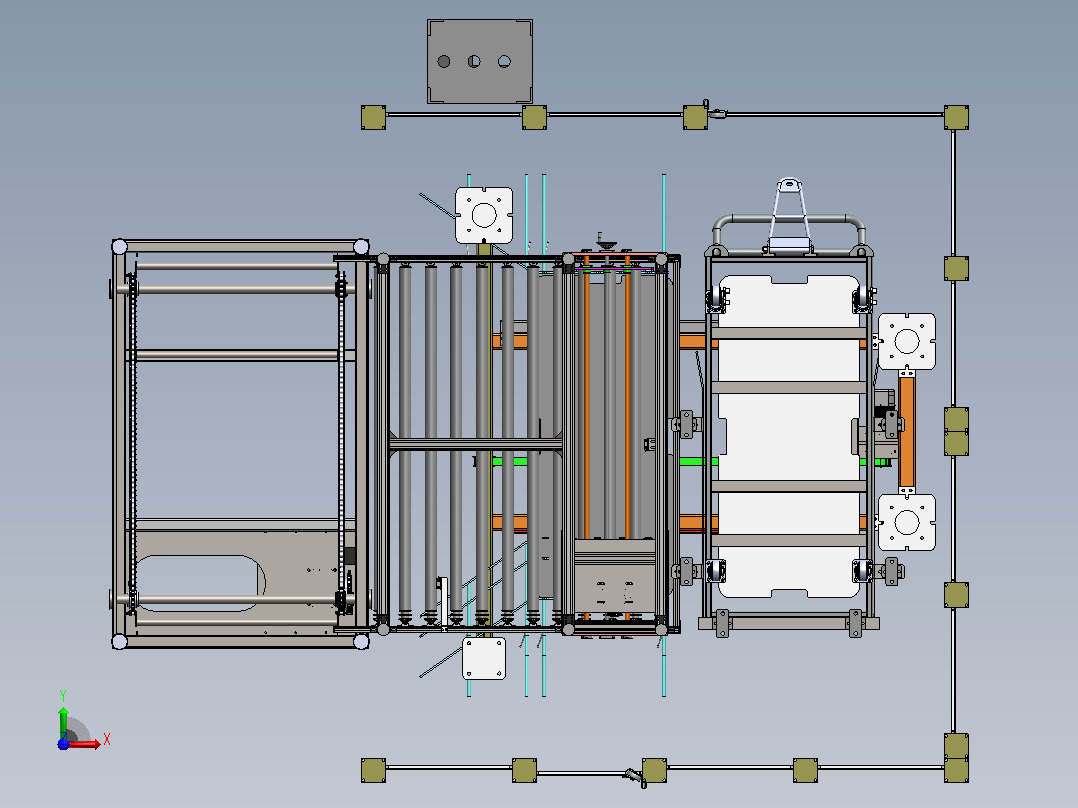Screen dimensions: 1078x808
Task: Select the bottom-right corner circle of left frame
Action: pos(361,642)
